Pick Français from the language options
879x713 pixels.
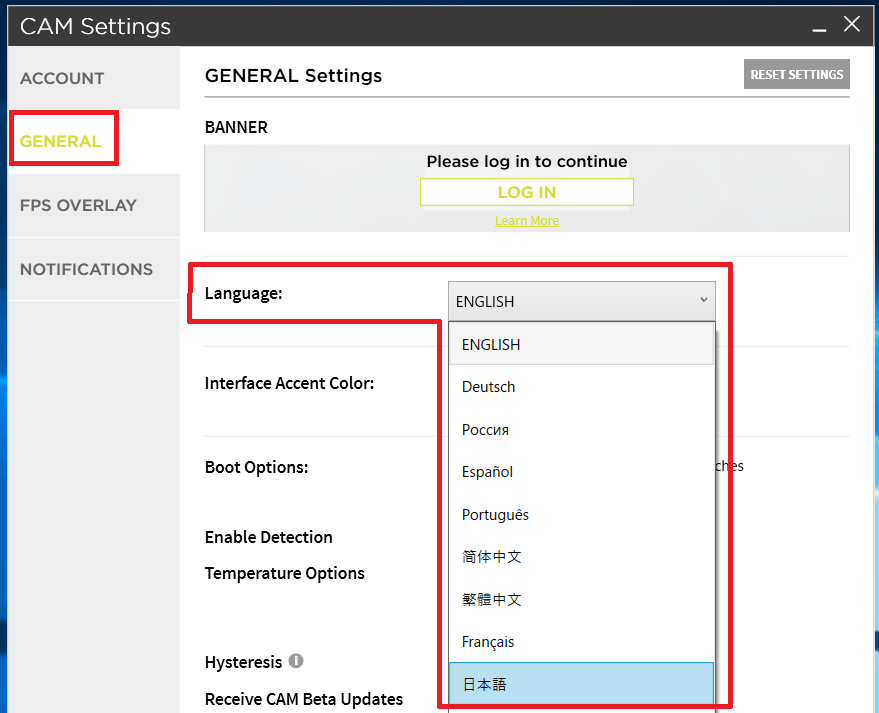click(x=581, y=642)
